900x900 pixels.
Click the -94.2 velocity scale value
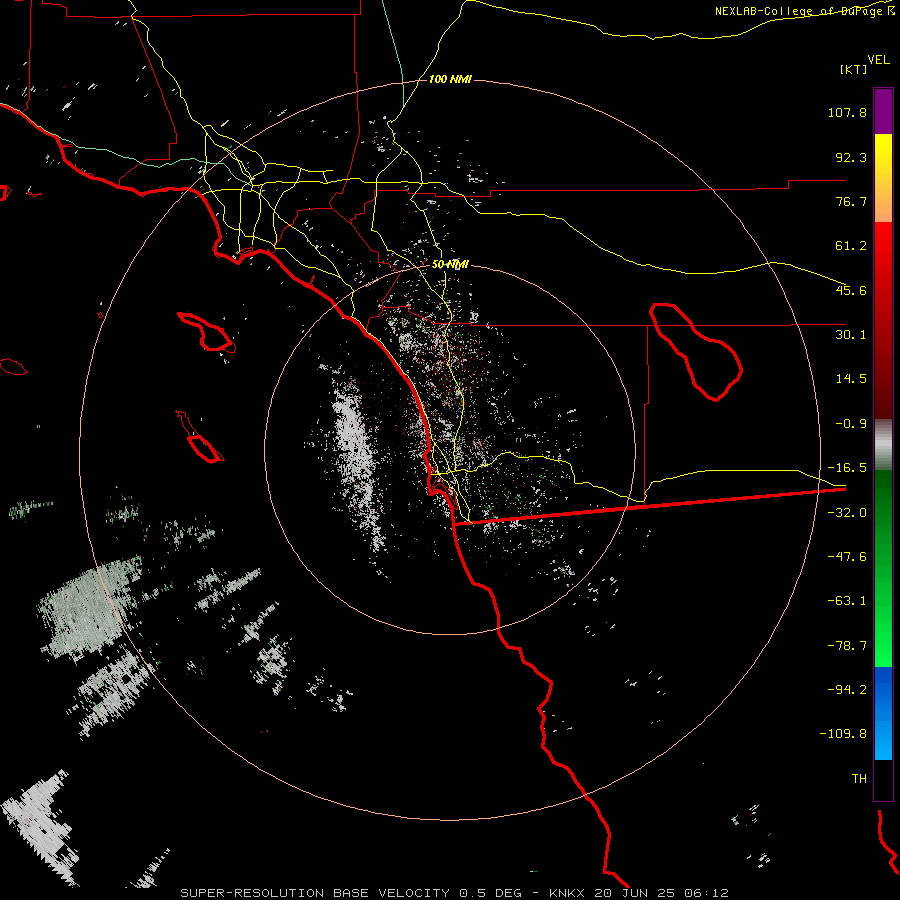(847, 689)
